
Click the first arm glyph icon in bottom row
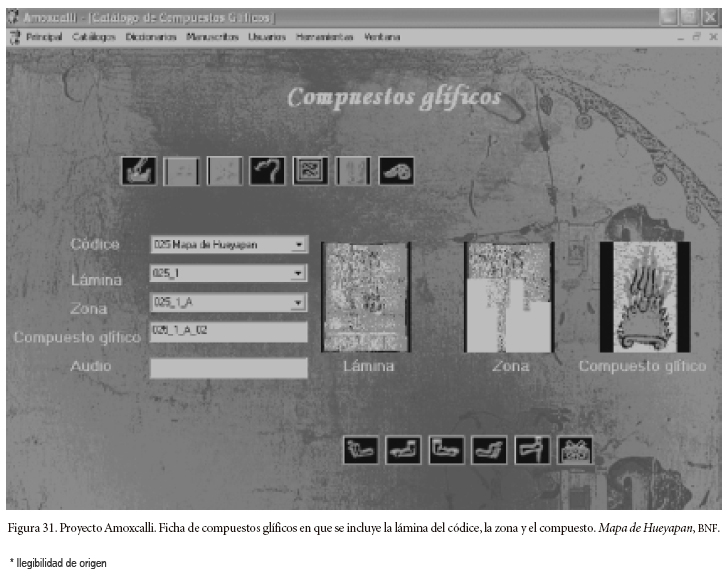(360, 451)
